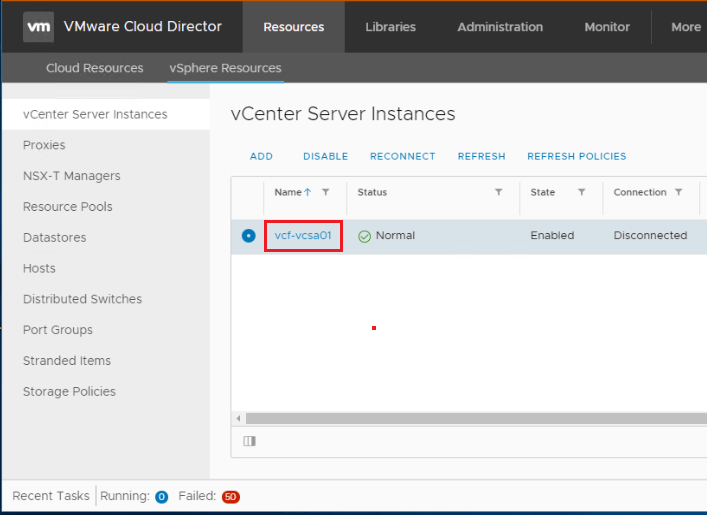Click the VMware vm logo icon

coord(38,27)
